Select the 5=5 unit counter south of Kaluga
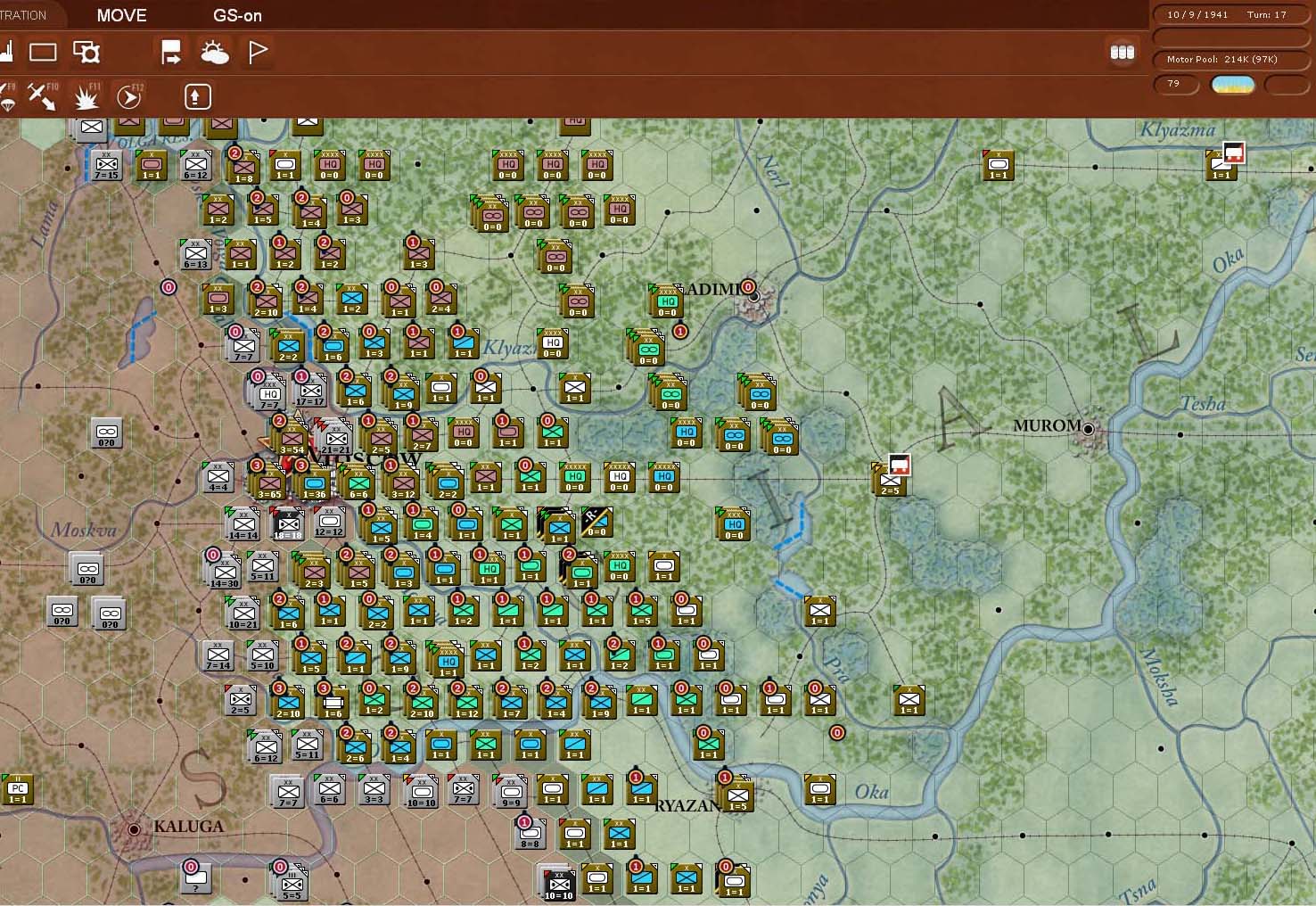 click(x=292, y=885)
